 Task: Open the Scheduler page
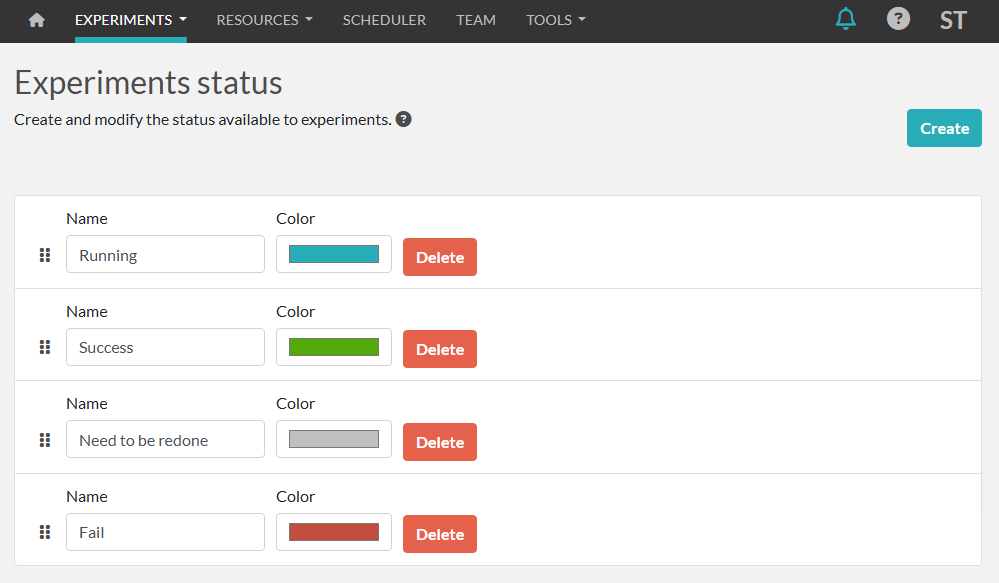pos(384,20)
